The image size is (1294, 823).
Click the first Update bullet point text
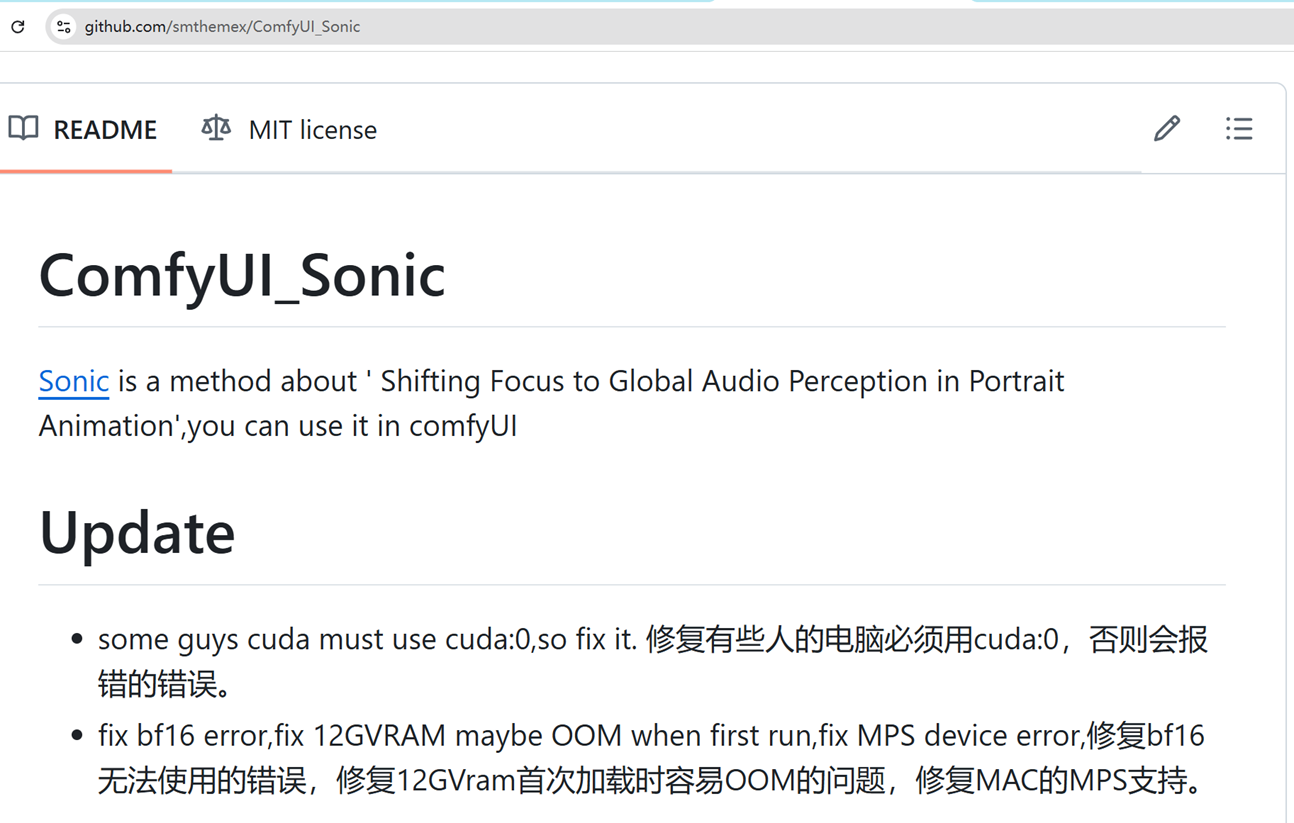[x=650, y=661]
